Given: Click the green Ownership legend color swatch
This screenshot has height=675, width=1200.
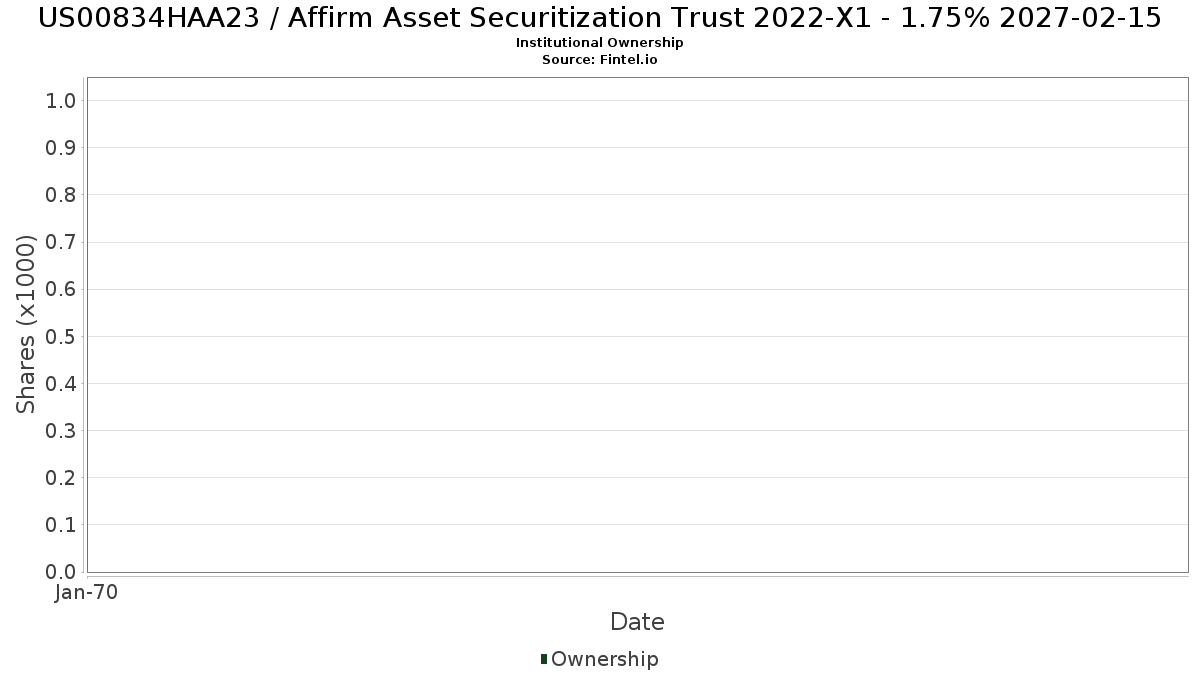Looking at the screenshot, I should pos(544,659).
